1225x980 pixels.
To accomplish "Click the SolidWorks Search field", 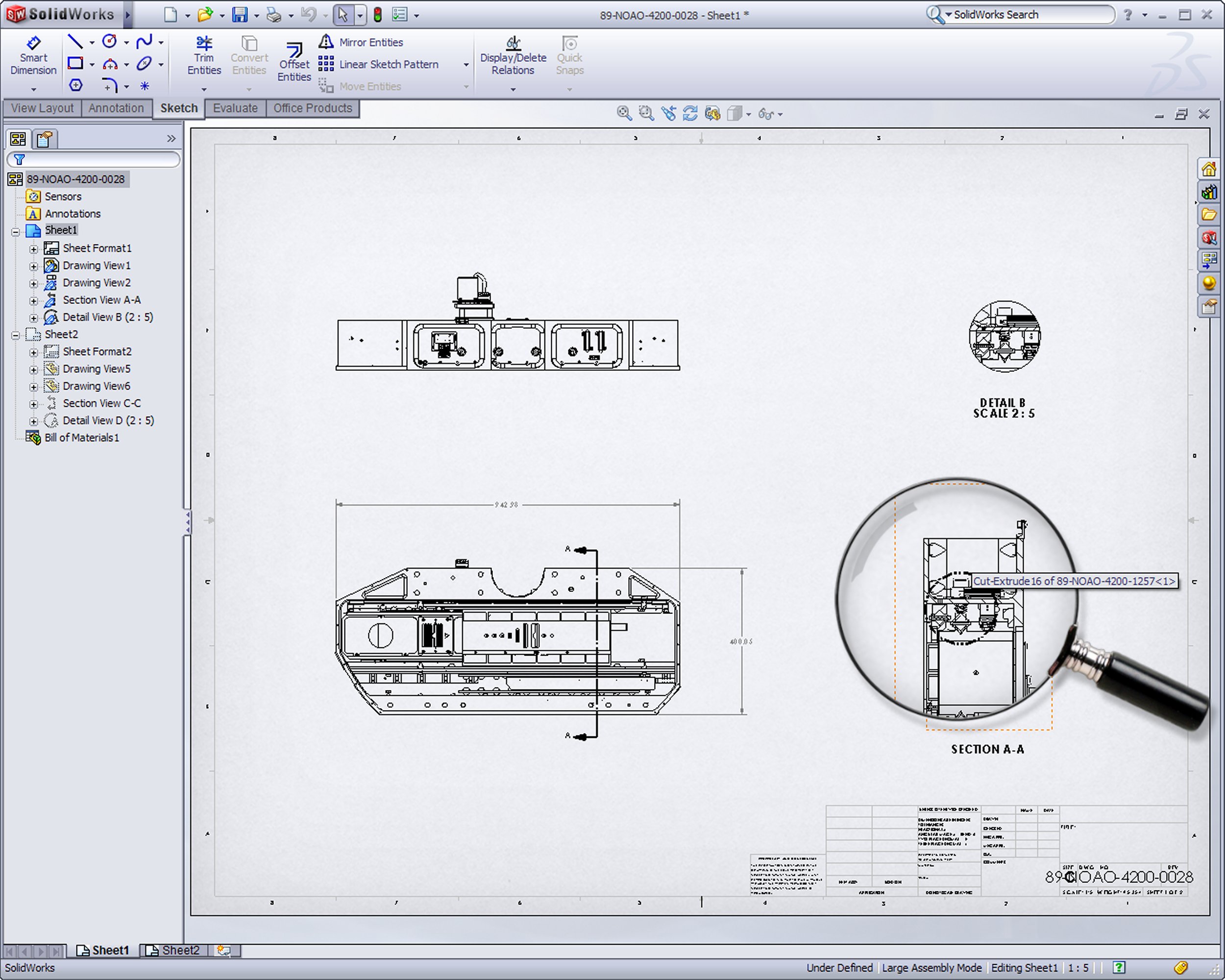I will [1029, 15].
